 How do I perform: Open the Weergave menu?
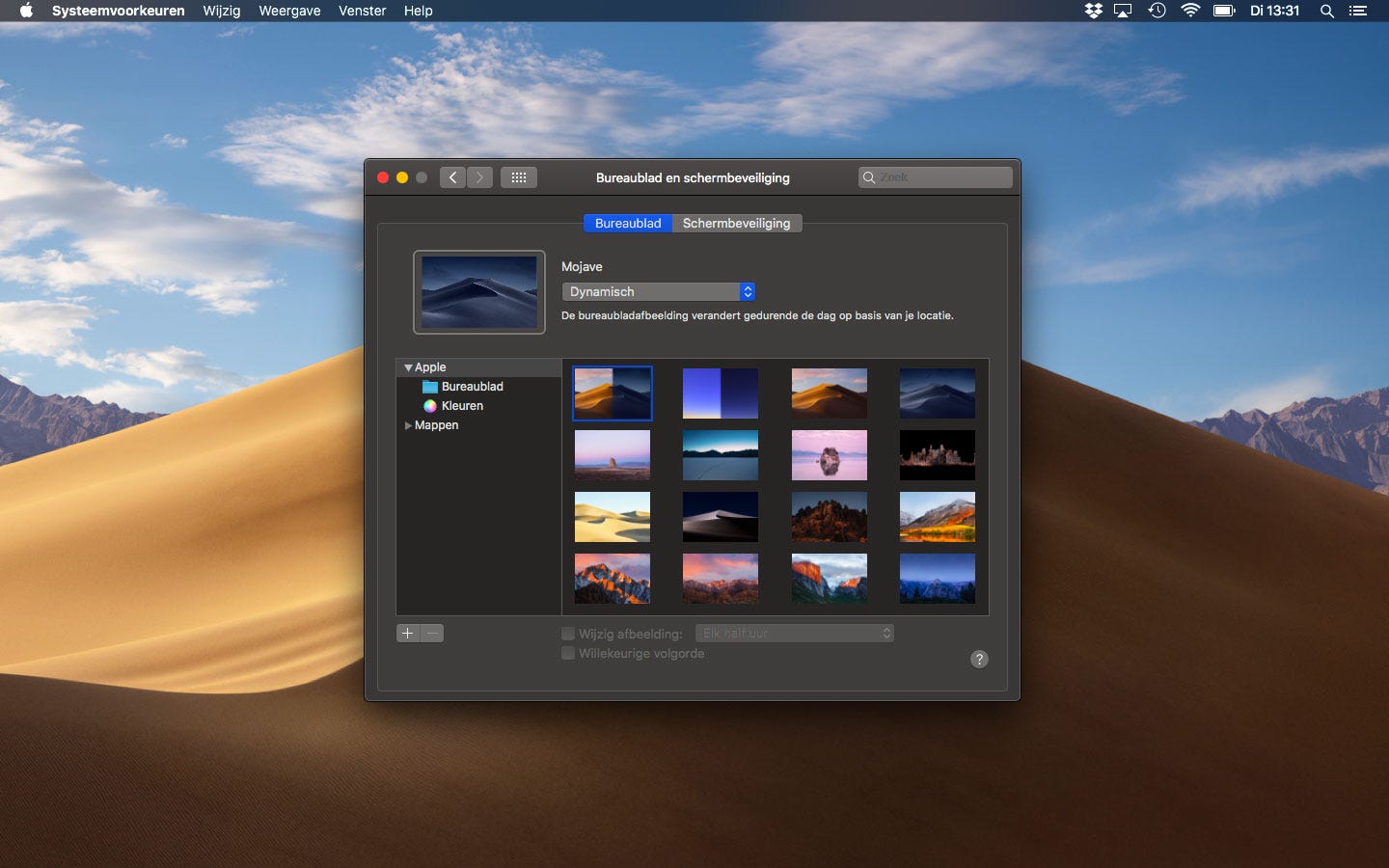[289, 11]
